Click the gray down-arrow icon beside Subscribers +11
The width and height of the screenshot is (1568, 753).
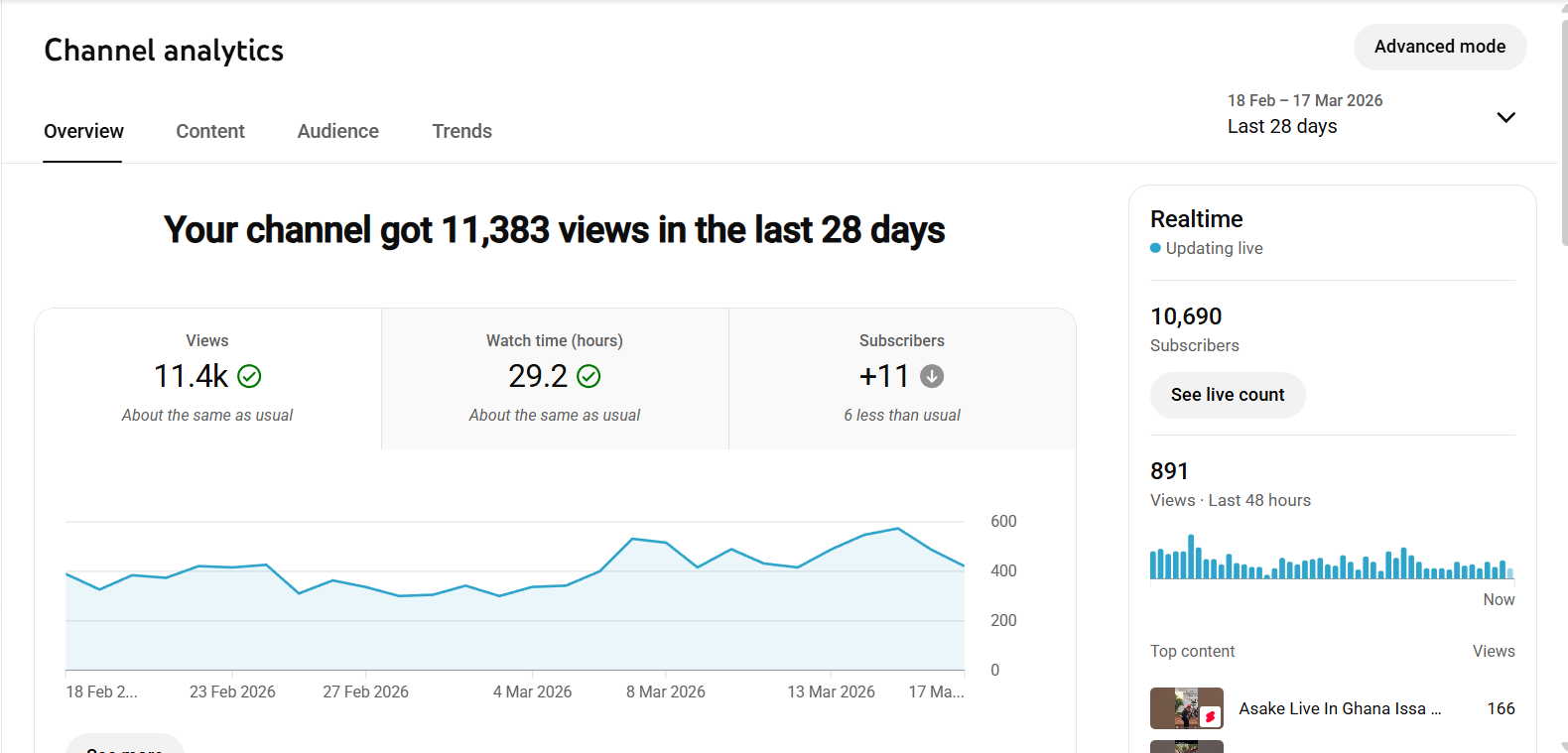click(932, 377)
